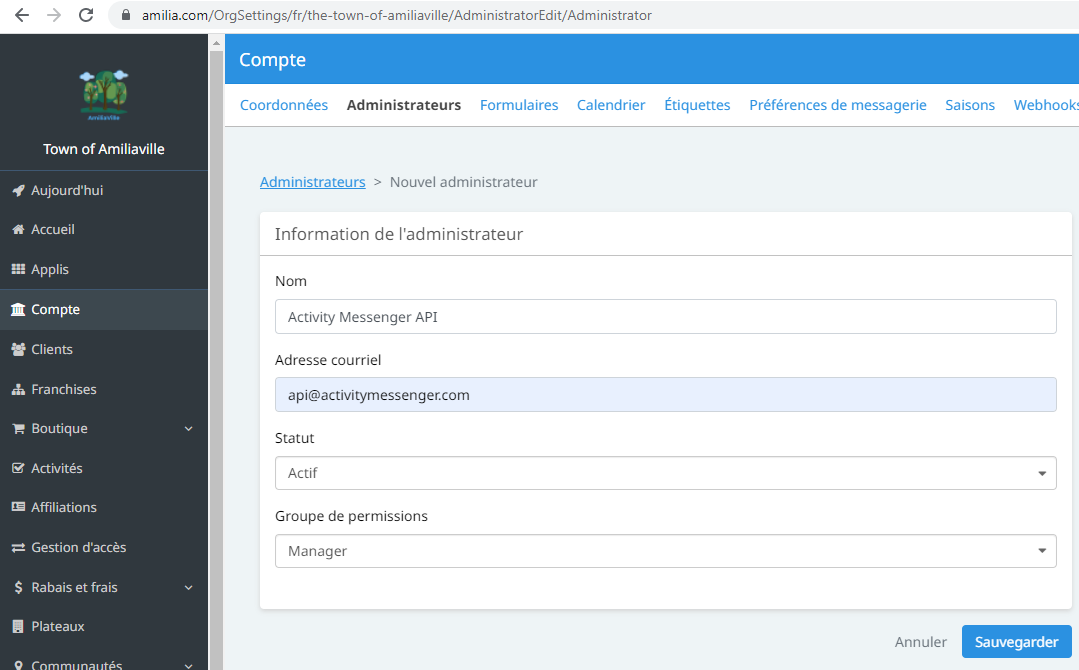1079x670 pixels.
Task: Click the house icon beside Accueil
Action: [19, 230]
